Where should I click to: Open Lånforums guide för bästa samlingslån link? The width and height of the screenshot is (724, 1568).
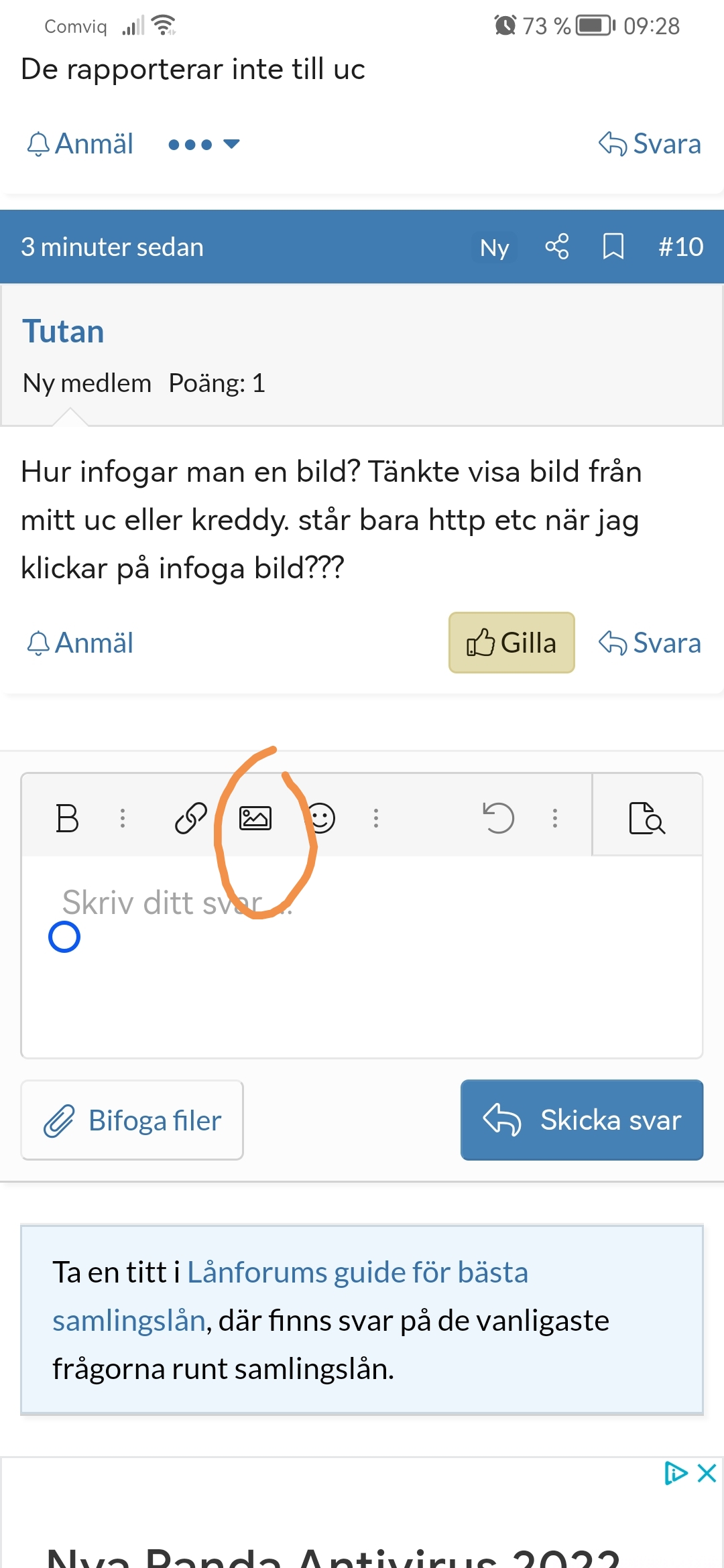click(357, 1272)
